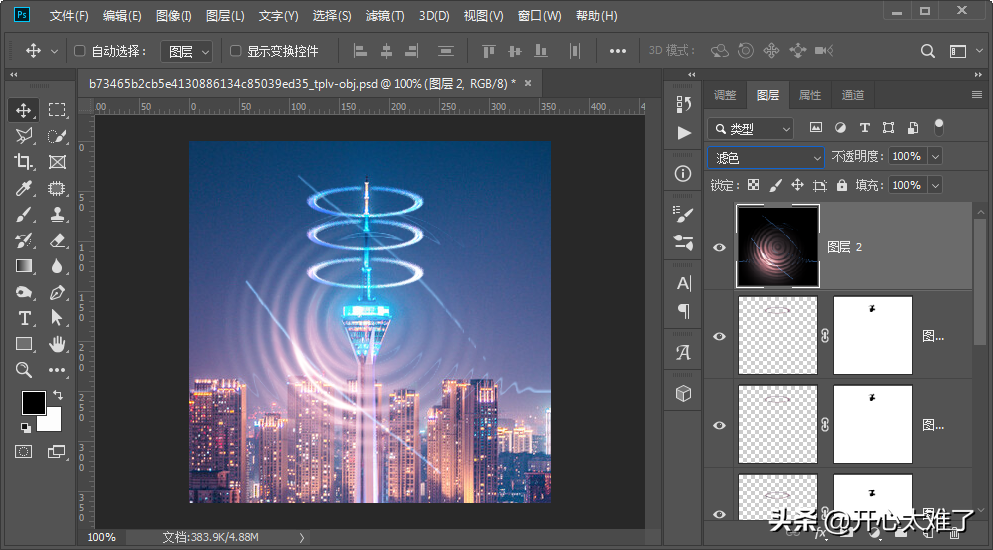Image resolution: width=993 pixels, height=550 pixels.
Task: Toggle Quick Mask mode
Action: 23,452
